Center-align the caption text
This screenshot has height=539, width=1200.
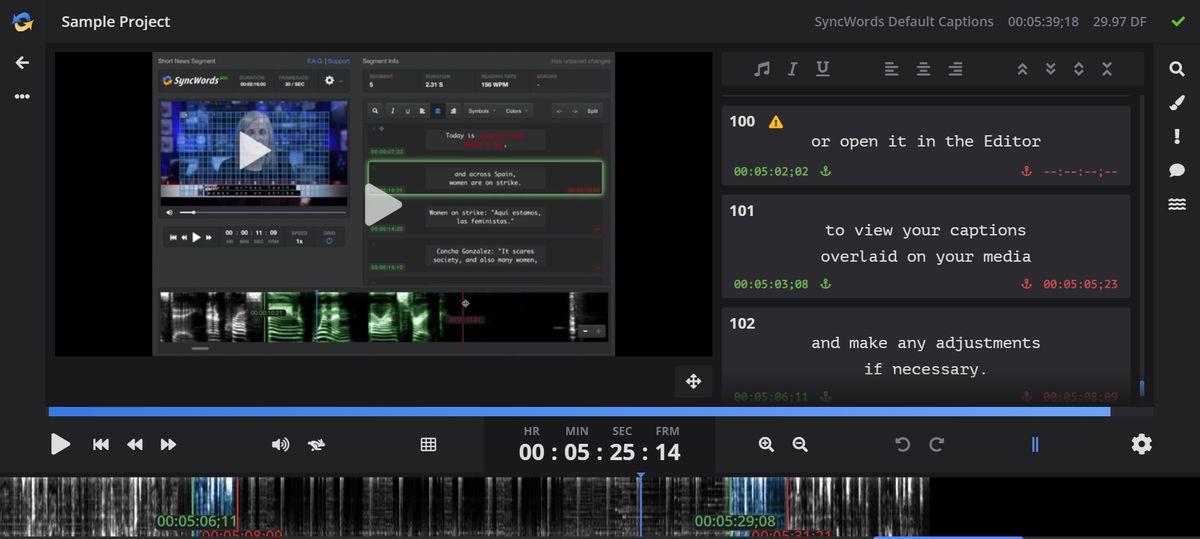923,69
